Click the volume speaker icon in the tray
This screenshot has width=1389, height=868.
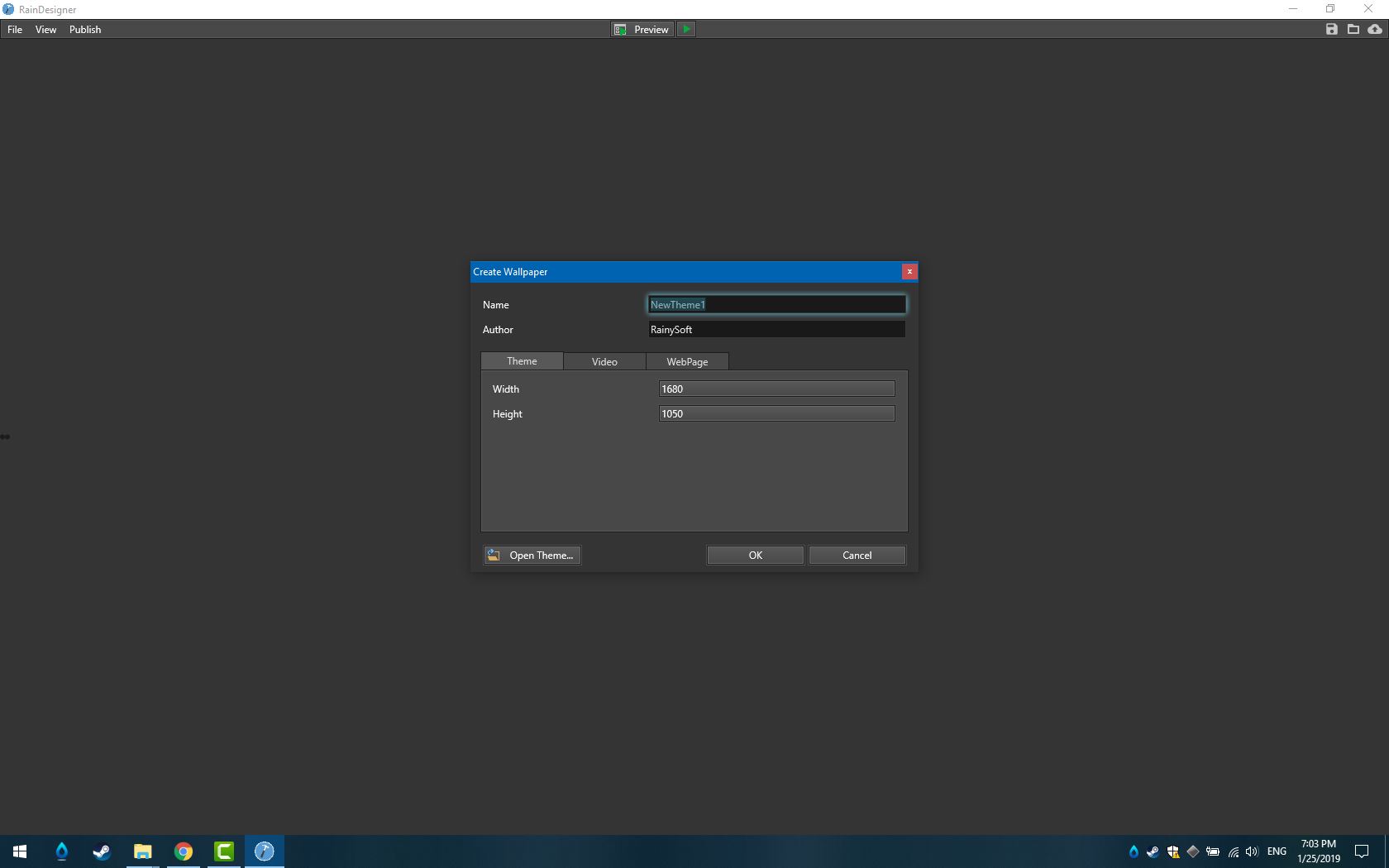tap(1252, 851)
